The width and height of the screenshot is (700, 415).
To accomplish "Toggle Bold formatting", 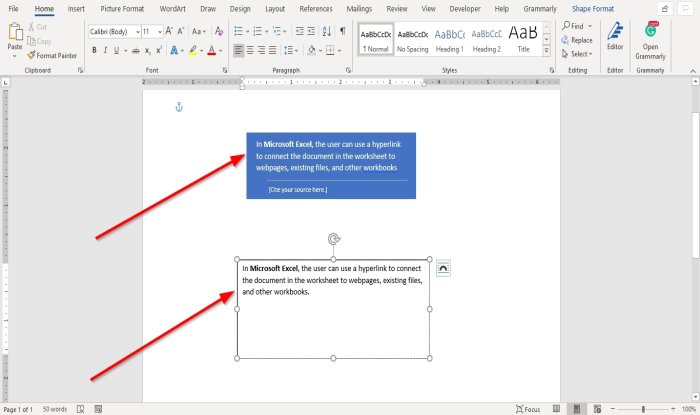I will pyautogui.click(x=94, y=50).
